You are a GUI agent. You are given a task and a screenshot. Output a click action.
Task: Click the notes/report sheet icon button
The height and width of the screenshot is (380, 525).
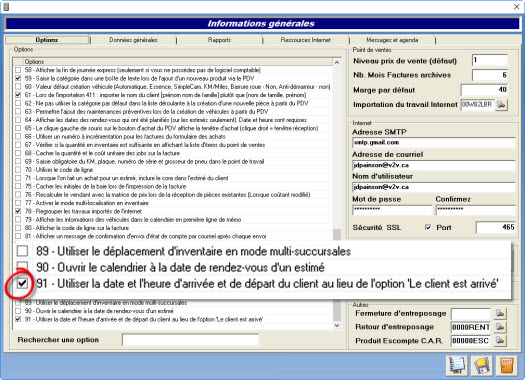[x=457, y=365]
